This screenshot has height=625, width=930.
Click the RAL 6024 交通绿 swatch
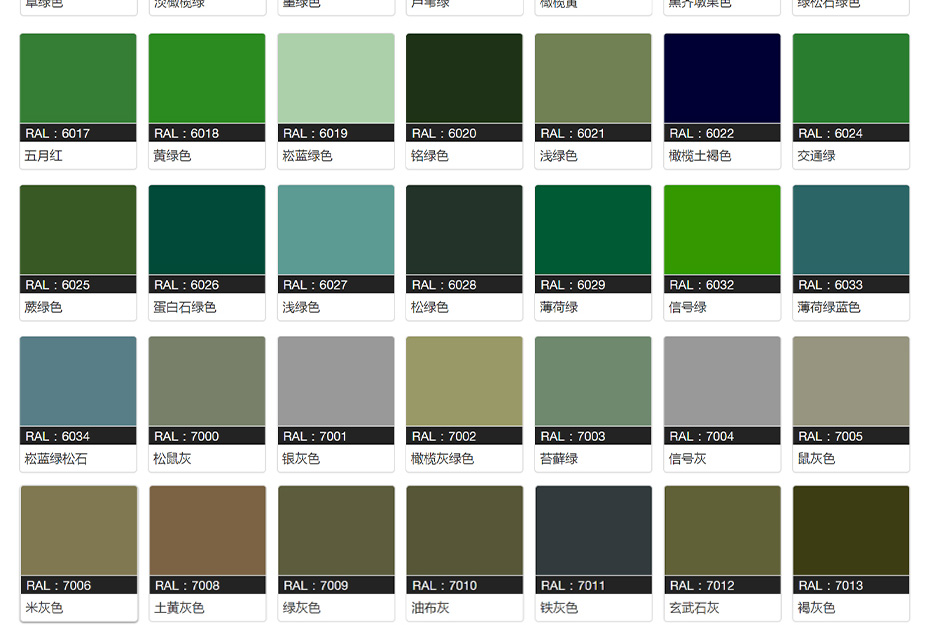pos(851,80)
